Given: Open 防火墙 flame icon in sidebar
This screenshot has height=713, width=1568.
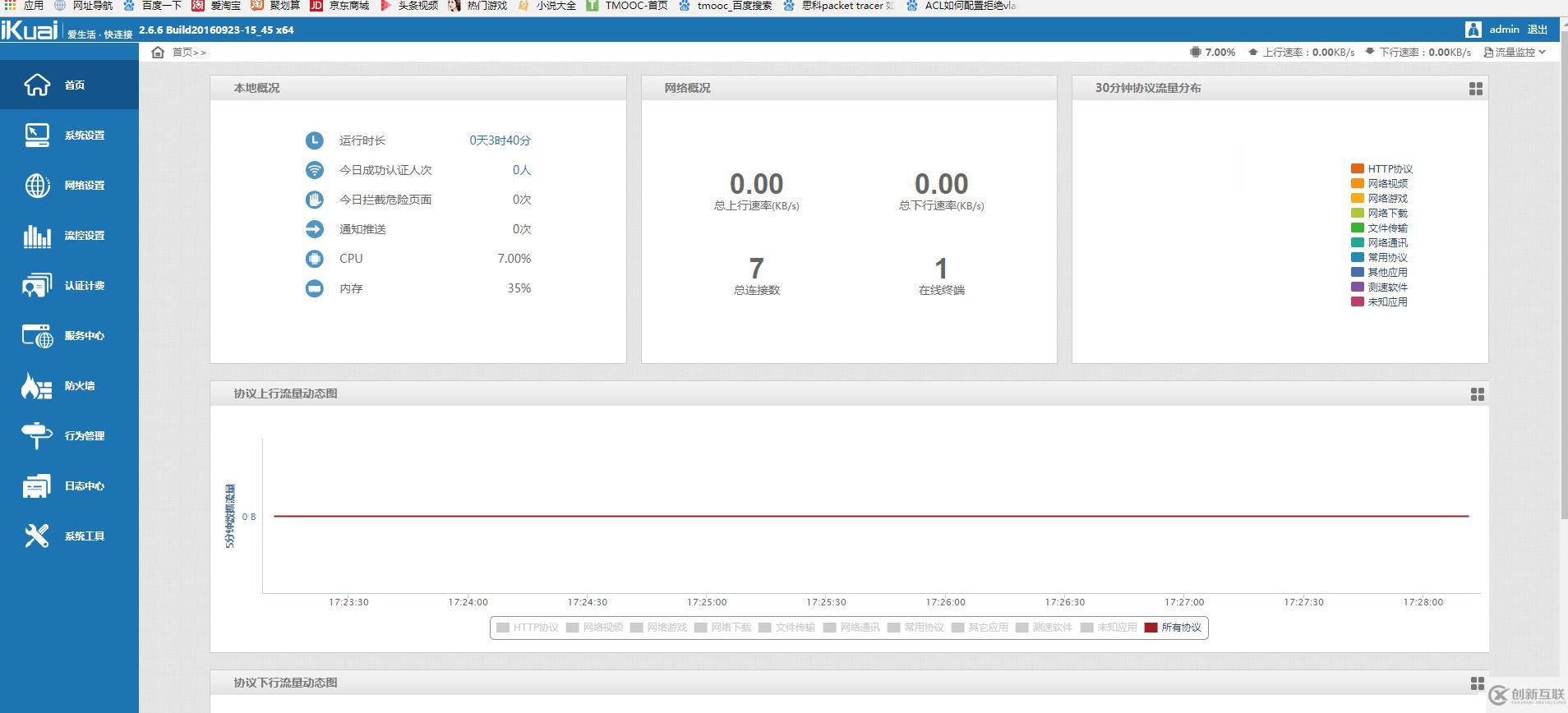Looking at the screenshot, I should click(x=37, y=385).
